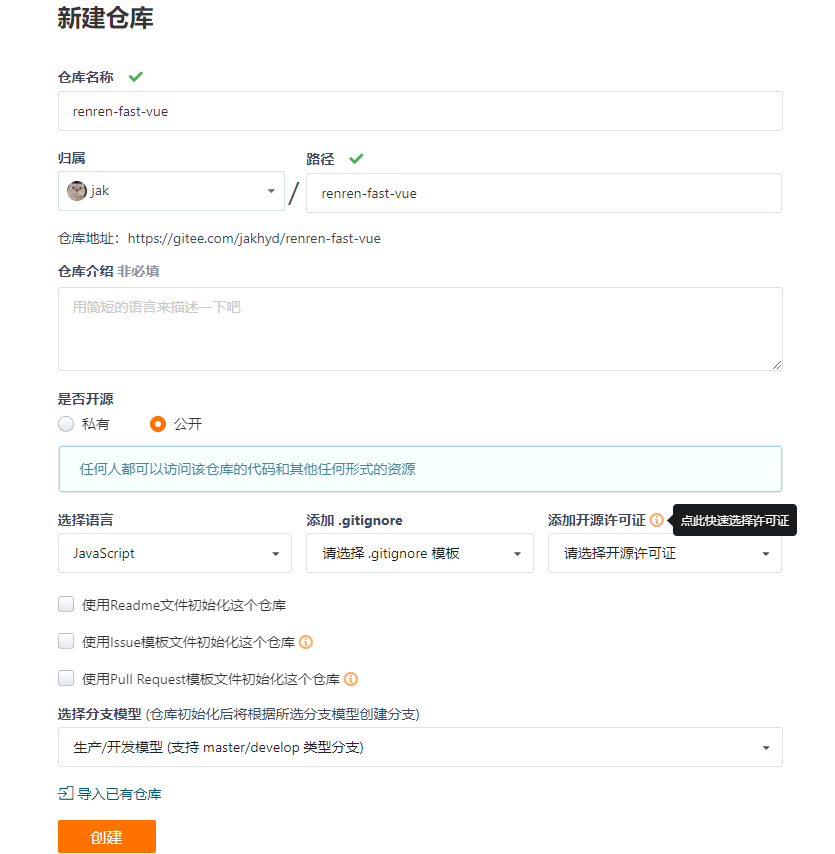
Task: Click the public access info banner
Action: point(420,469)
